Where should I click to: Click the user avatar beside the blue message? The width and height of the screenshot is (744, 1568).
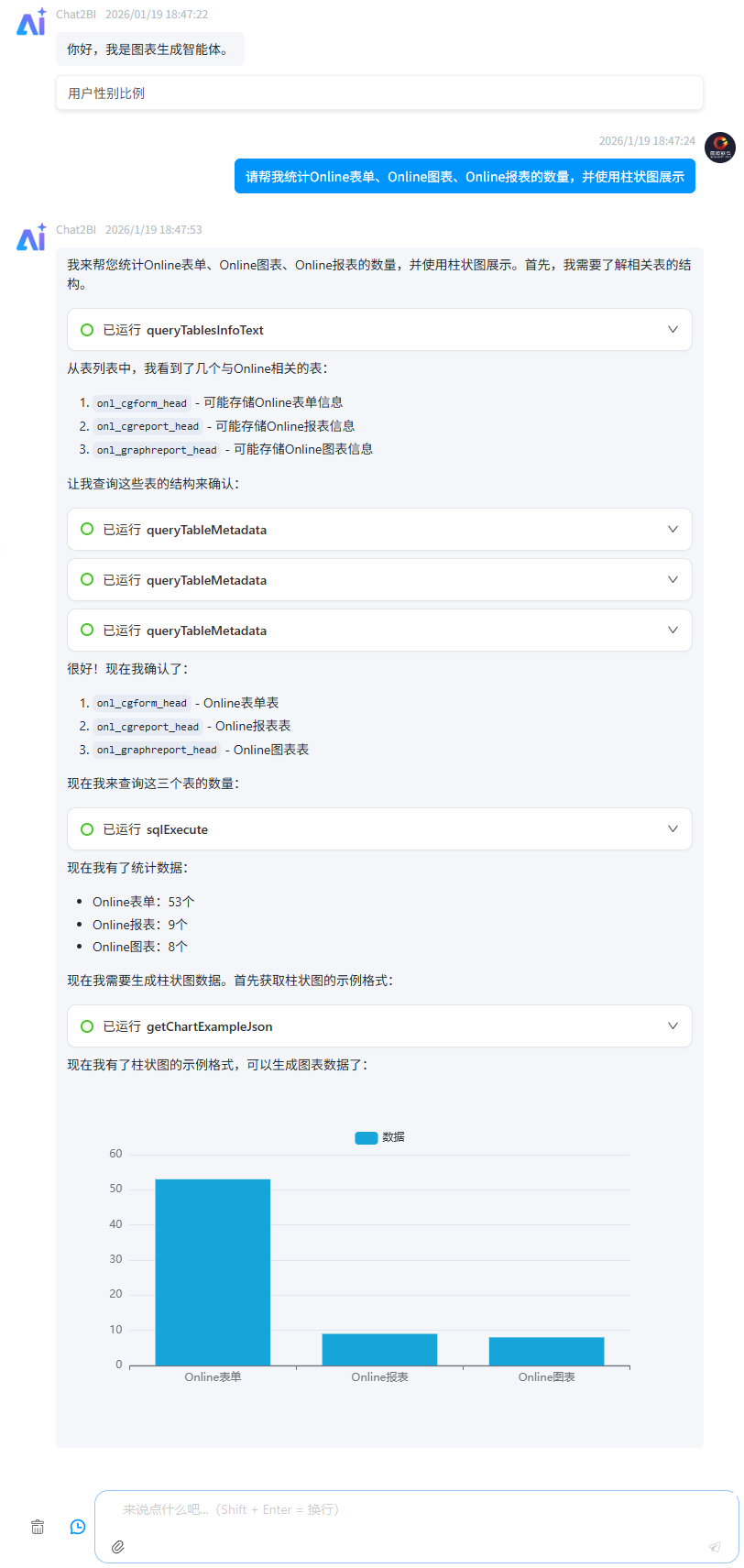click(x=719, y=148)
